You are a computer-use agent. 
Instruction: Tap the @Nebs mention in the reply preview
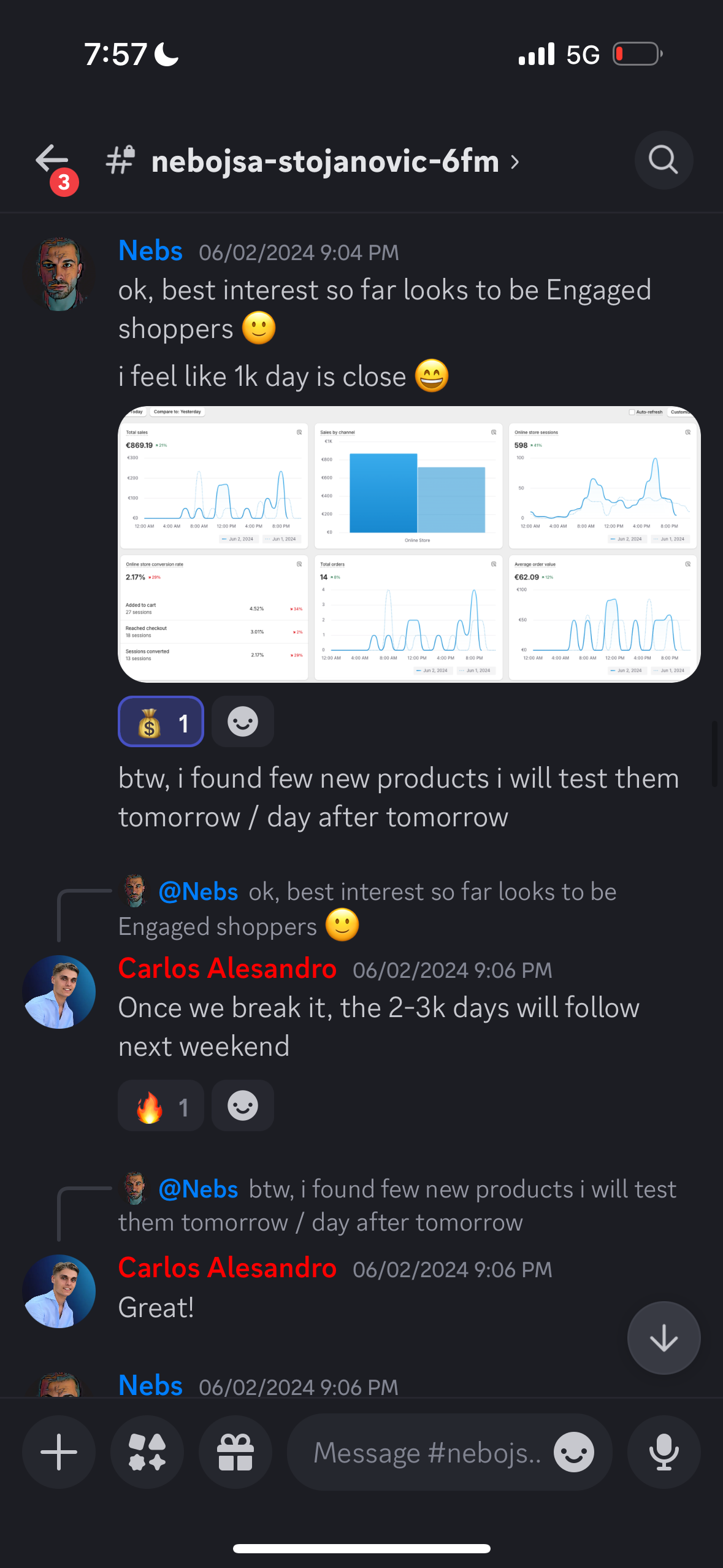click(198, 891)
